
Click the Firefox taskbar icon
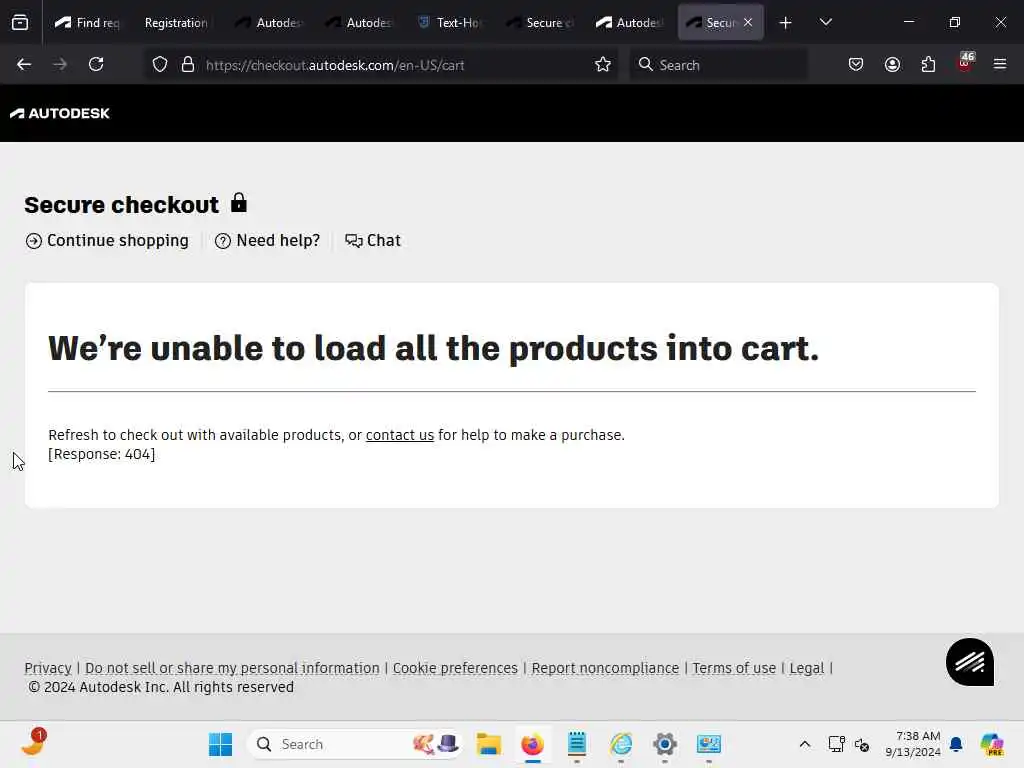[x=533, y=744]
